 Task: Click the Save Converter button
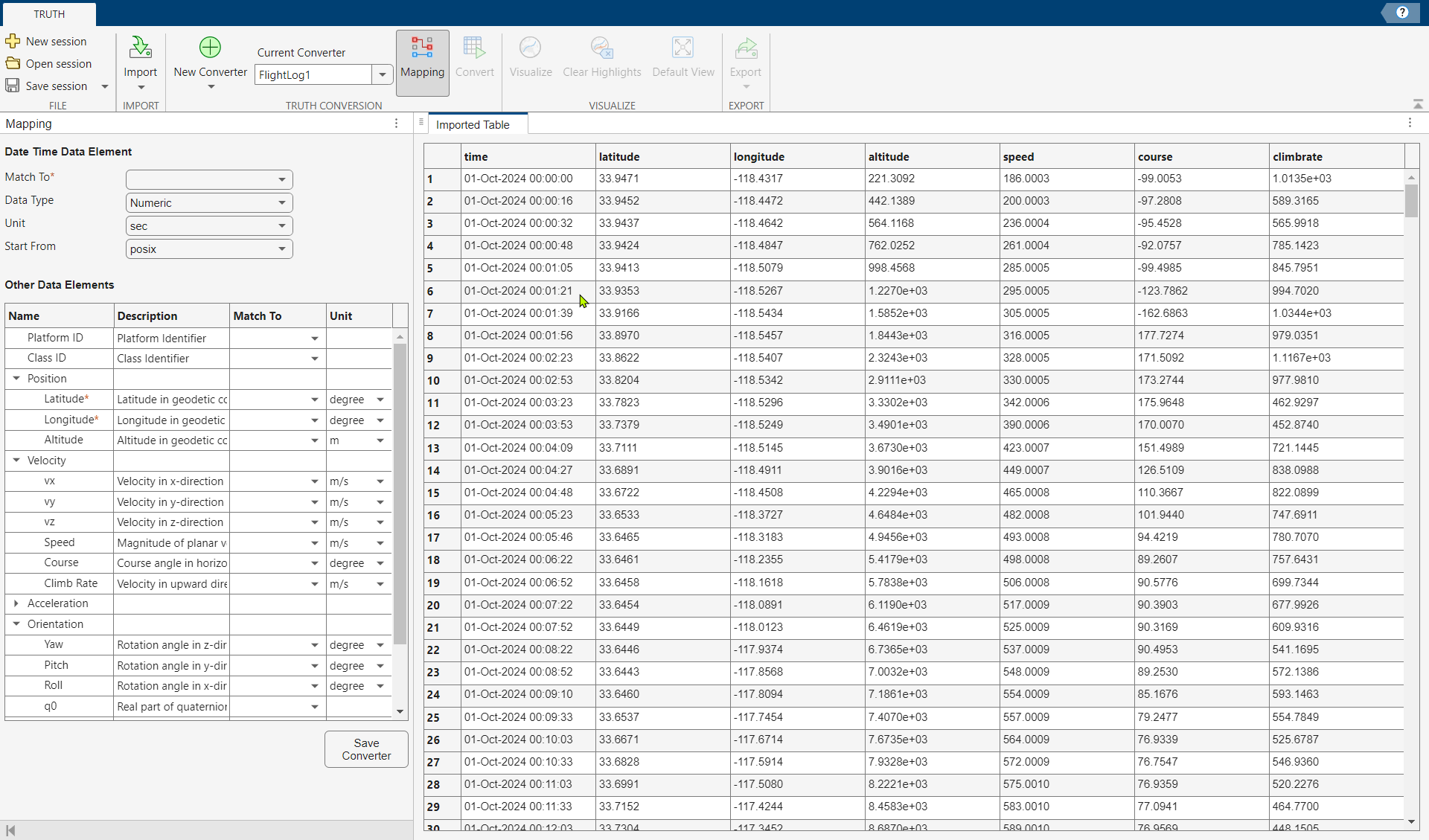pyautogui.click(x=366, y=749)
